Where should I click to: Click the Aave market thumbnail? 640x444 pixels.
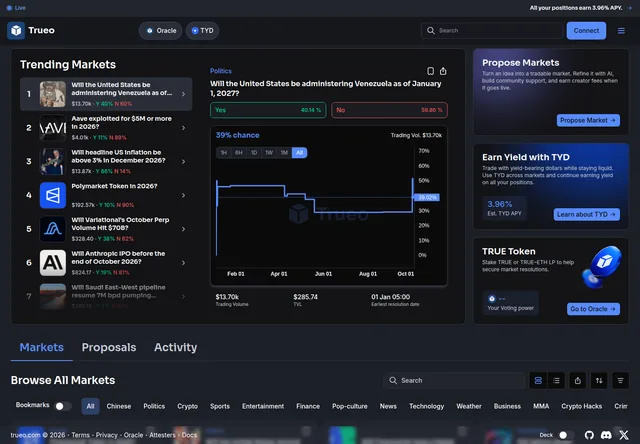tap(53, 128)
